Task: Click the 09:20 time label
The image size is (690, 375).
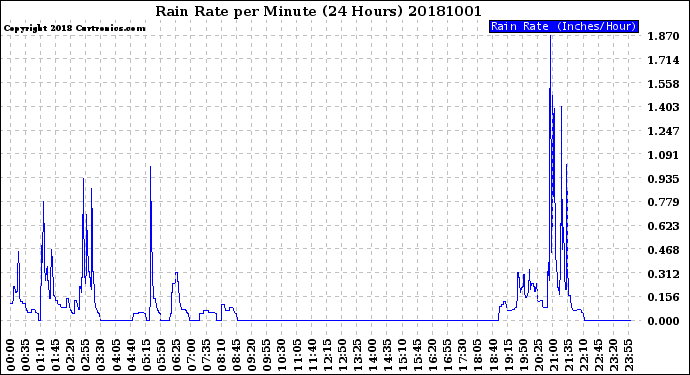Action: (x=252, y=355)
